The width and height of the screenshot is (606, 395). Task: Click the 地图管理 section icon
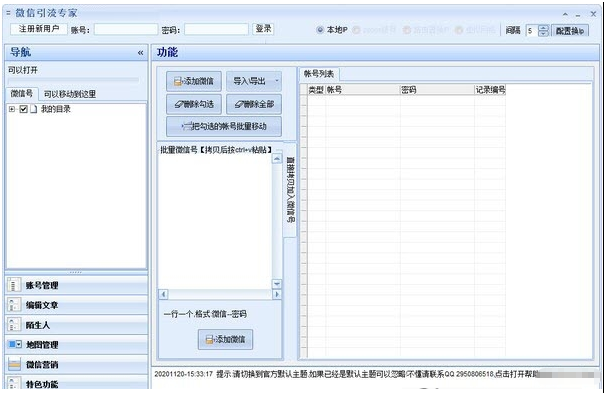[15, 344]
